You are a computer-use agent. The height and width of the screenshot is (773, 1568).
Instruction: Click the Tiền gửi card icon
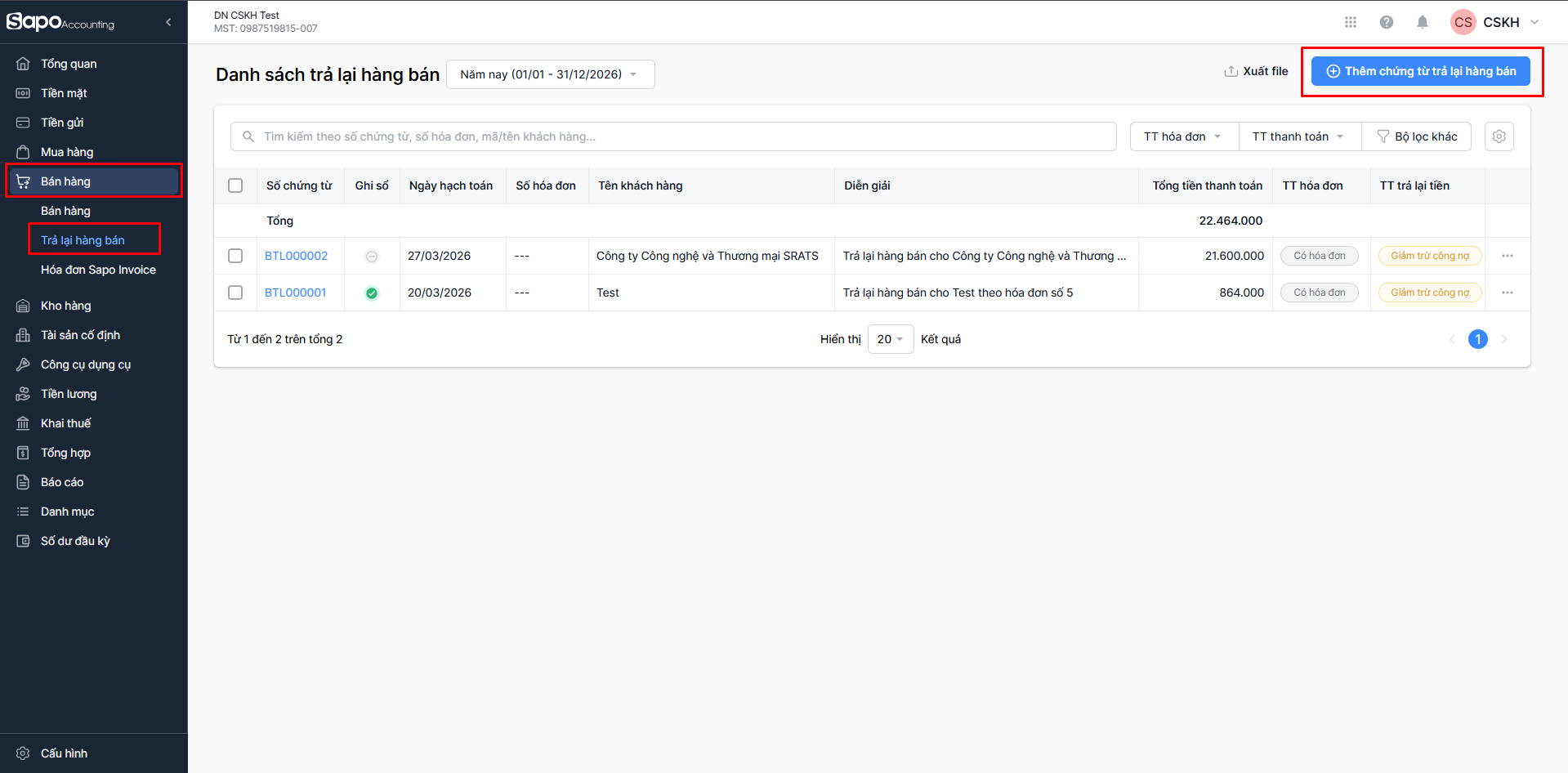23,123
